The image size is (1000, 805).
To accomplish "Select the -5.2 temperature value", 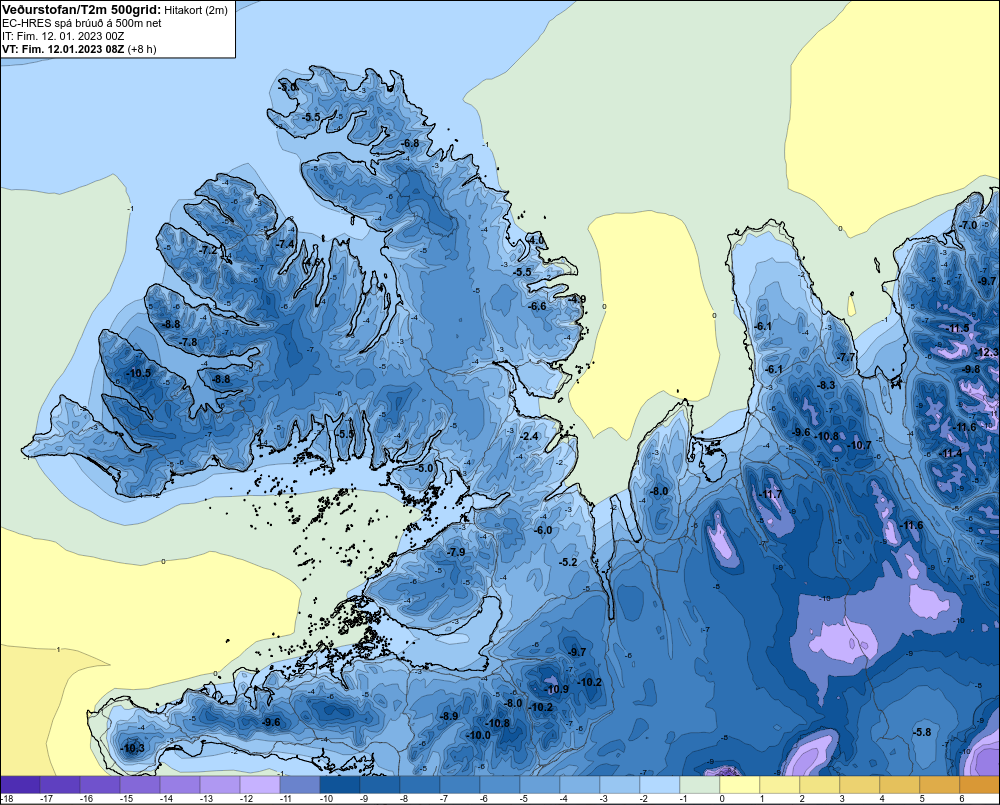I will (x=568, y=562).
